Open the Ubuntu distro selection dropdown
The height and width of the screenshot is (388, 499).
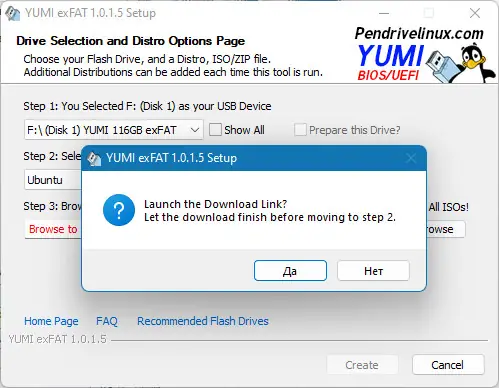53,180
